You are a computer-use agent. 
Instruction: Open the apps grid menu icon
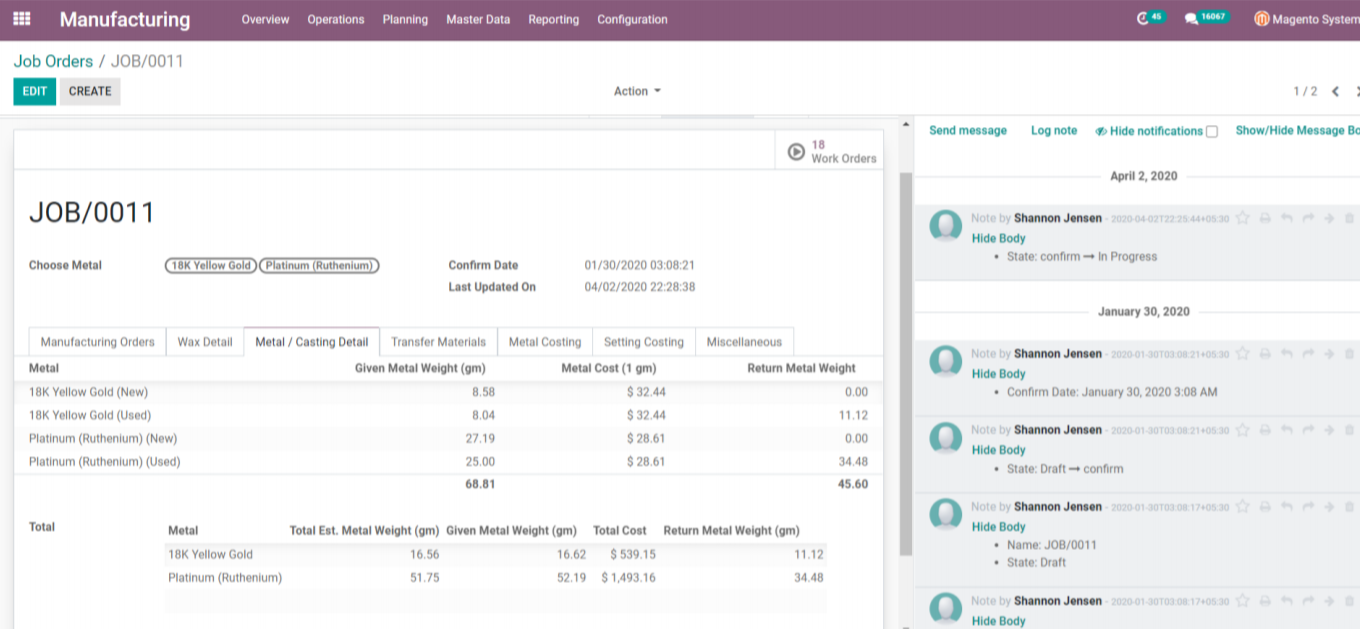pos(21,19)
